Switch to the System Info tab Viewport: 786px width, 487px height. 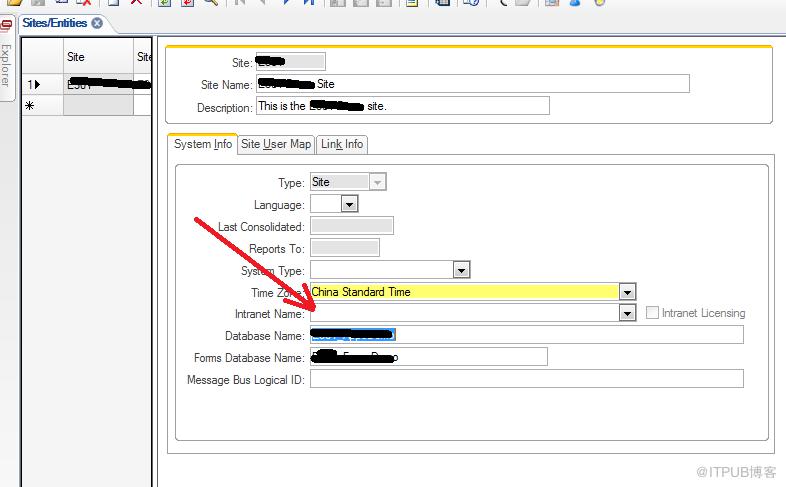pos(203,144)
